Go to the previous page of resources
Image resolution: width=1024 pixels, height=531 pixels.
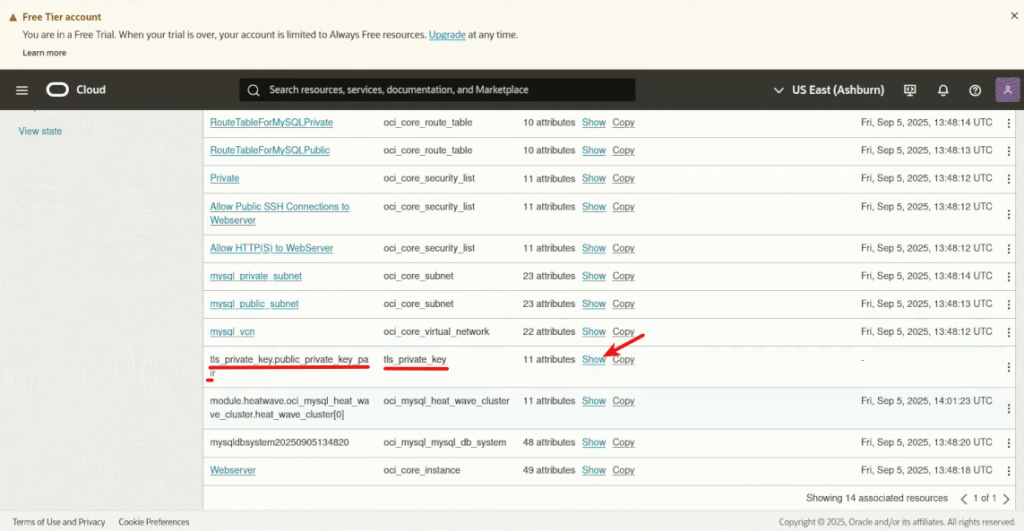[964, 498]
